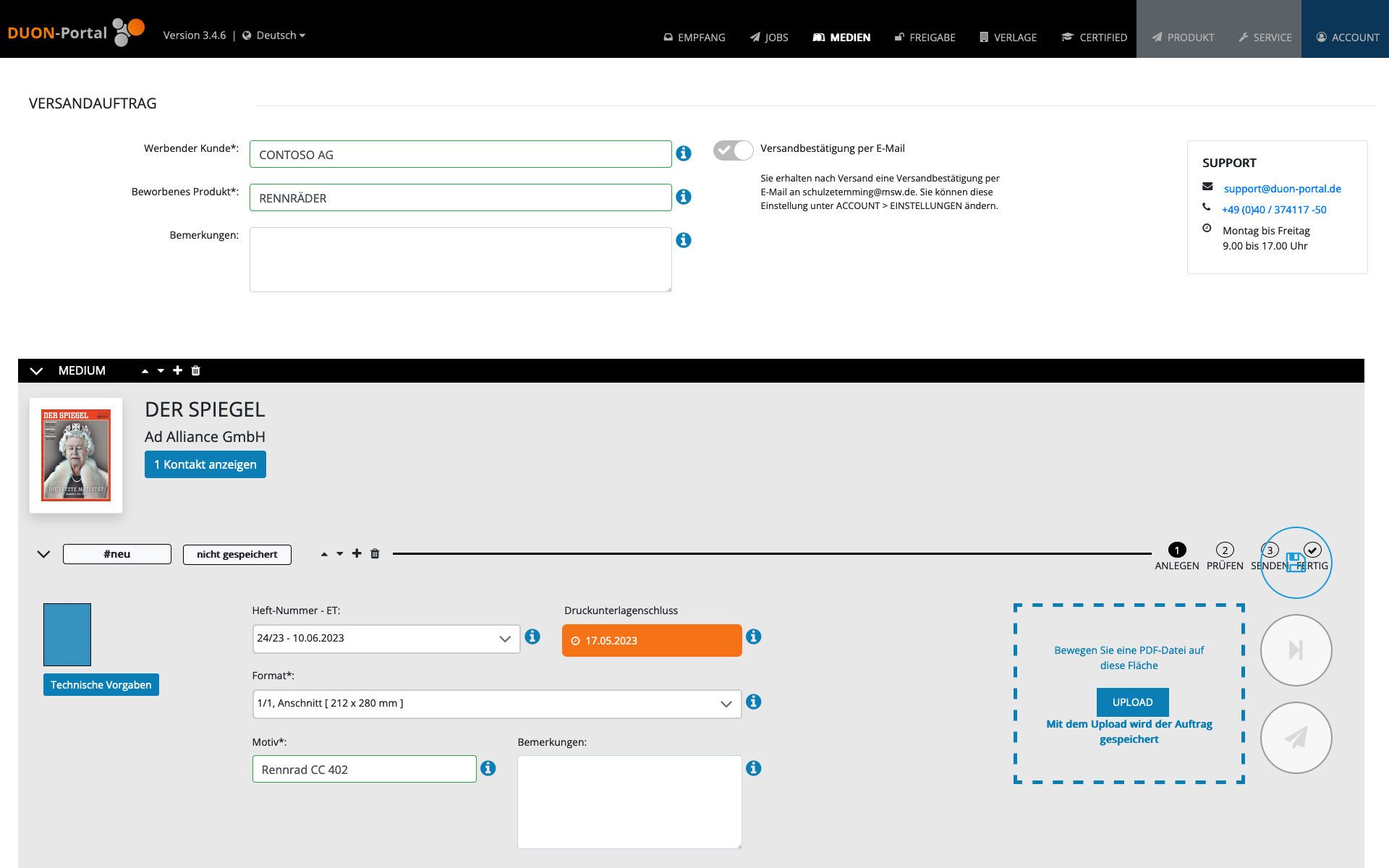Screen dimensions: 1389x868
Task: Collapse the MEDIUM section chevron
Action: click(x=36, y=371)
